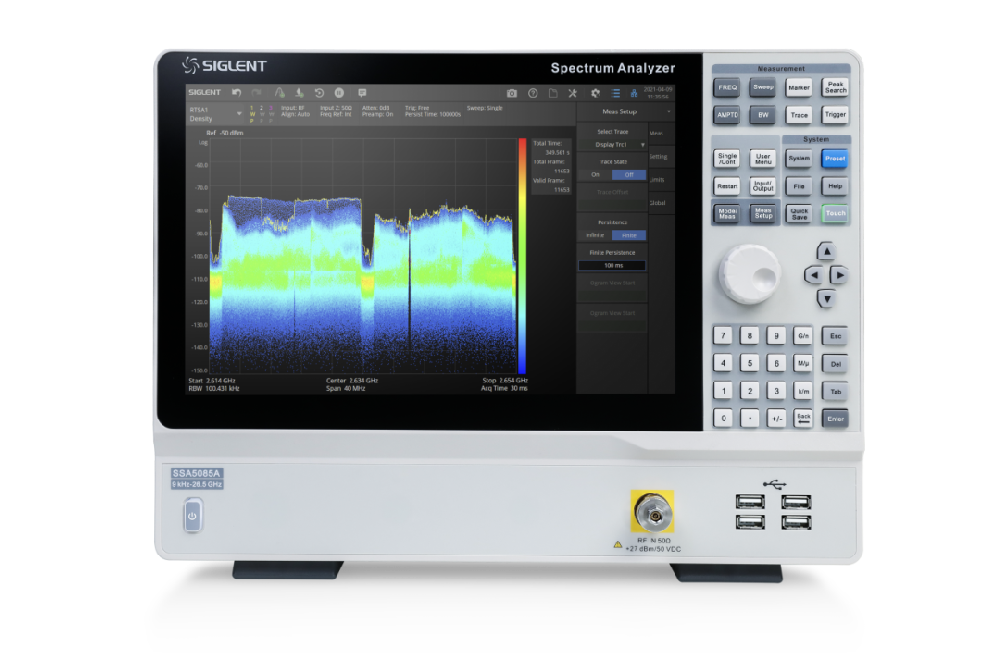1000x666 pixels.
Task: Expand the RTSA1 Density mode dropdown
Action: 238,113
